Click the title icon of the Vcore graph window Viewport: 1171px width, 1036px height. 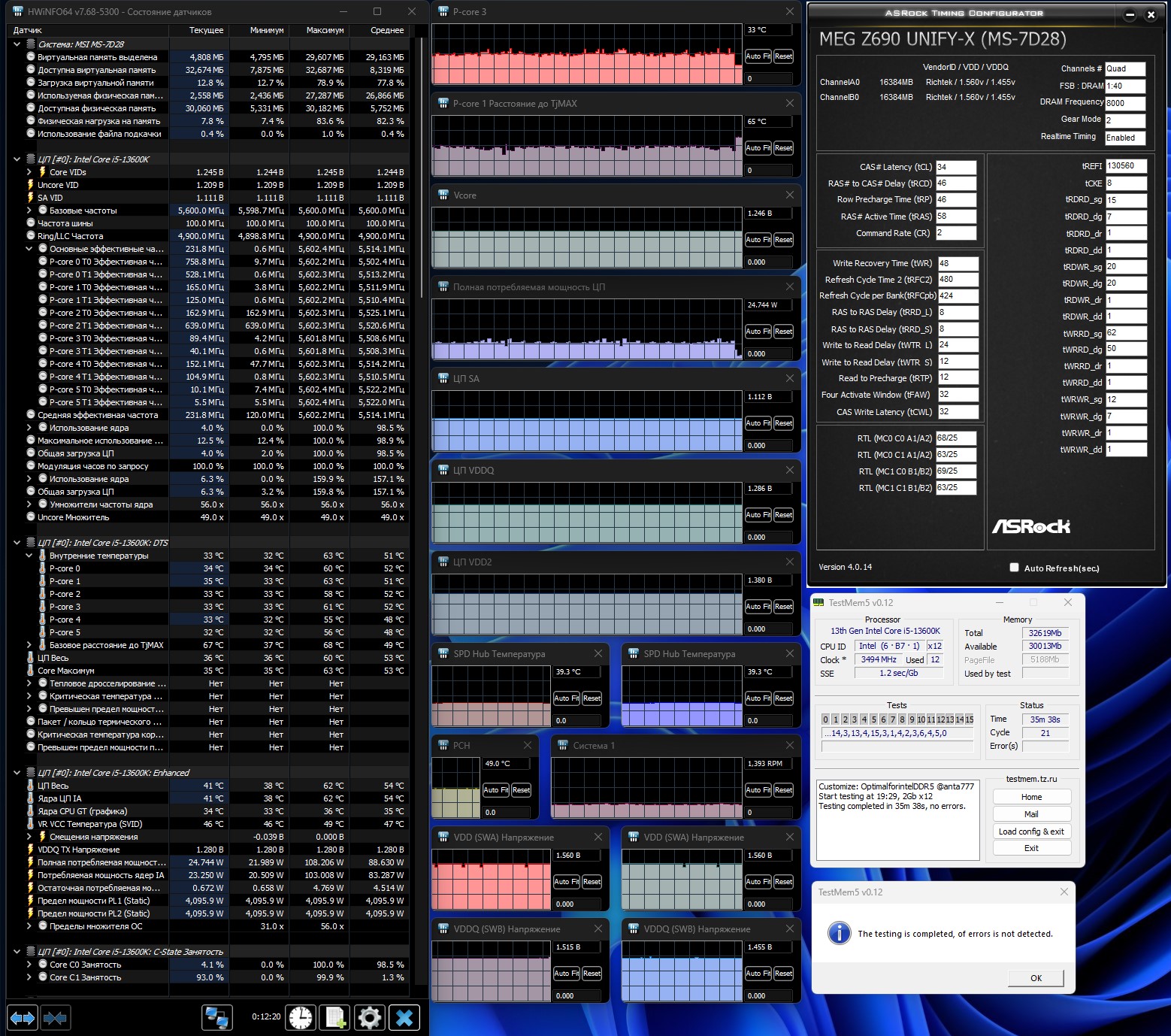point(443,195)
